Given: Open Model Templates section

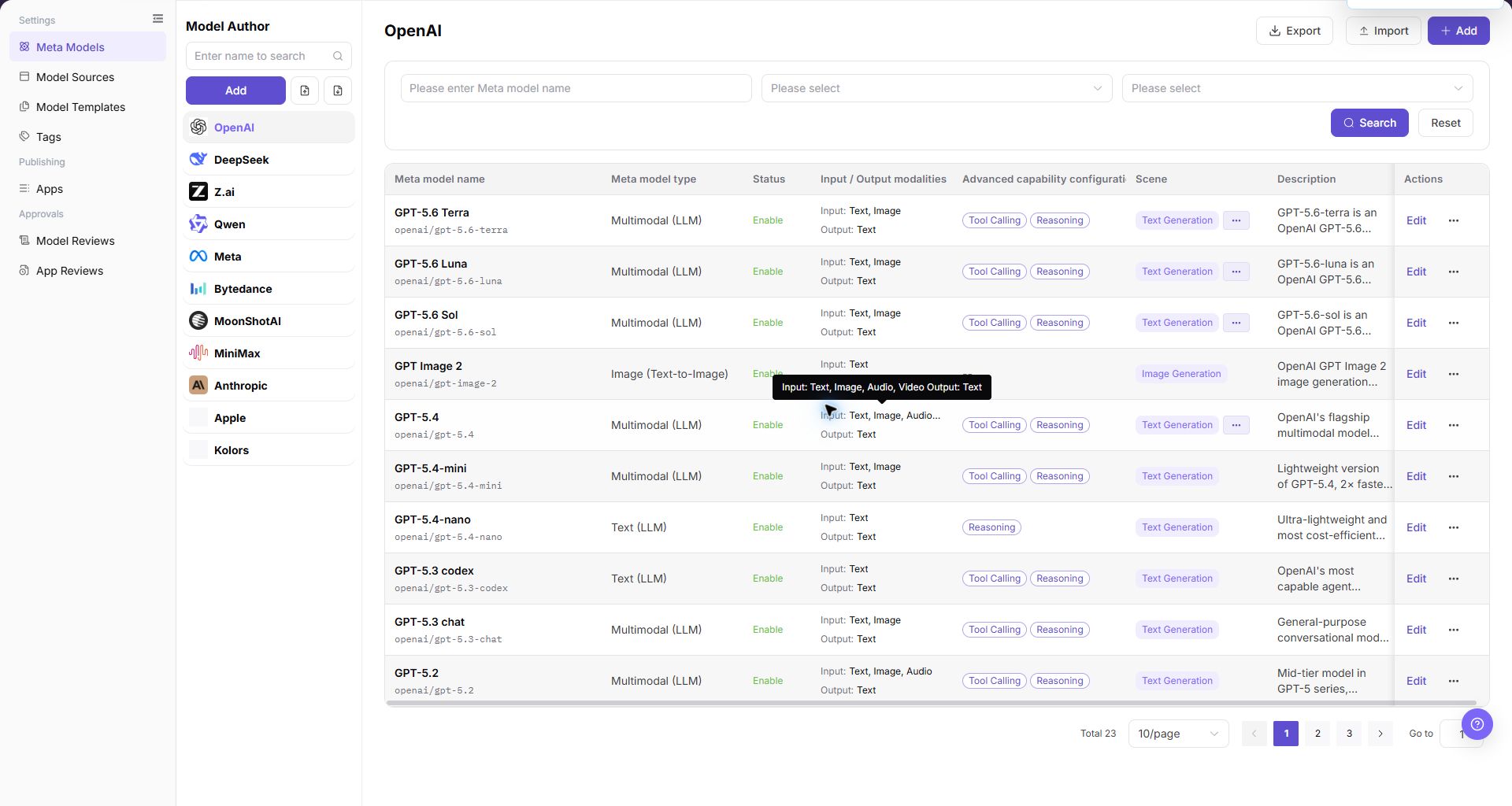Looking at the screenshot, I should coord(87,107).
